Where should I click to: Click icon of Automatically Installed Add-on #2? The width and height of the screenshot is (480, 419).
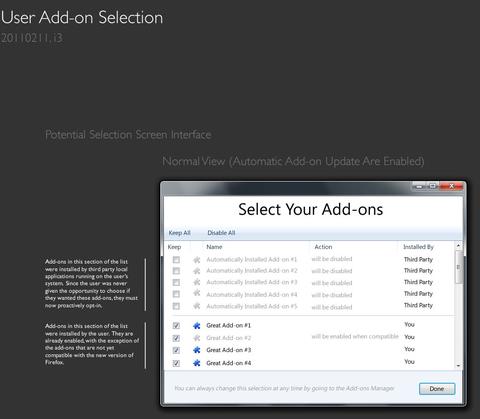[197, 271]
